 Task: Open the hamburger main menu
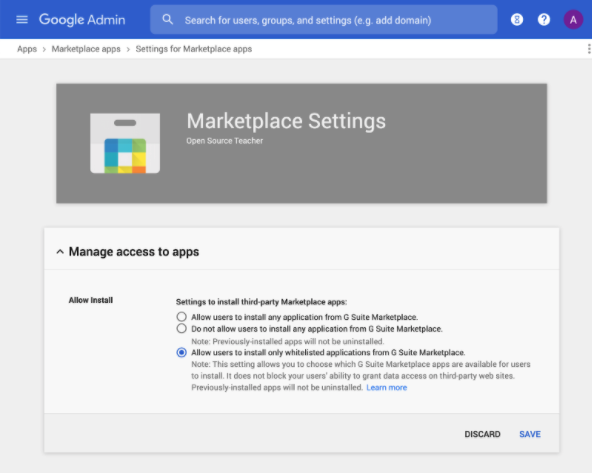tap(22, 19)
